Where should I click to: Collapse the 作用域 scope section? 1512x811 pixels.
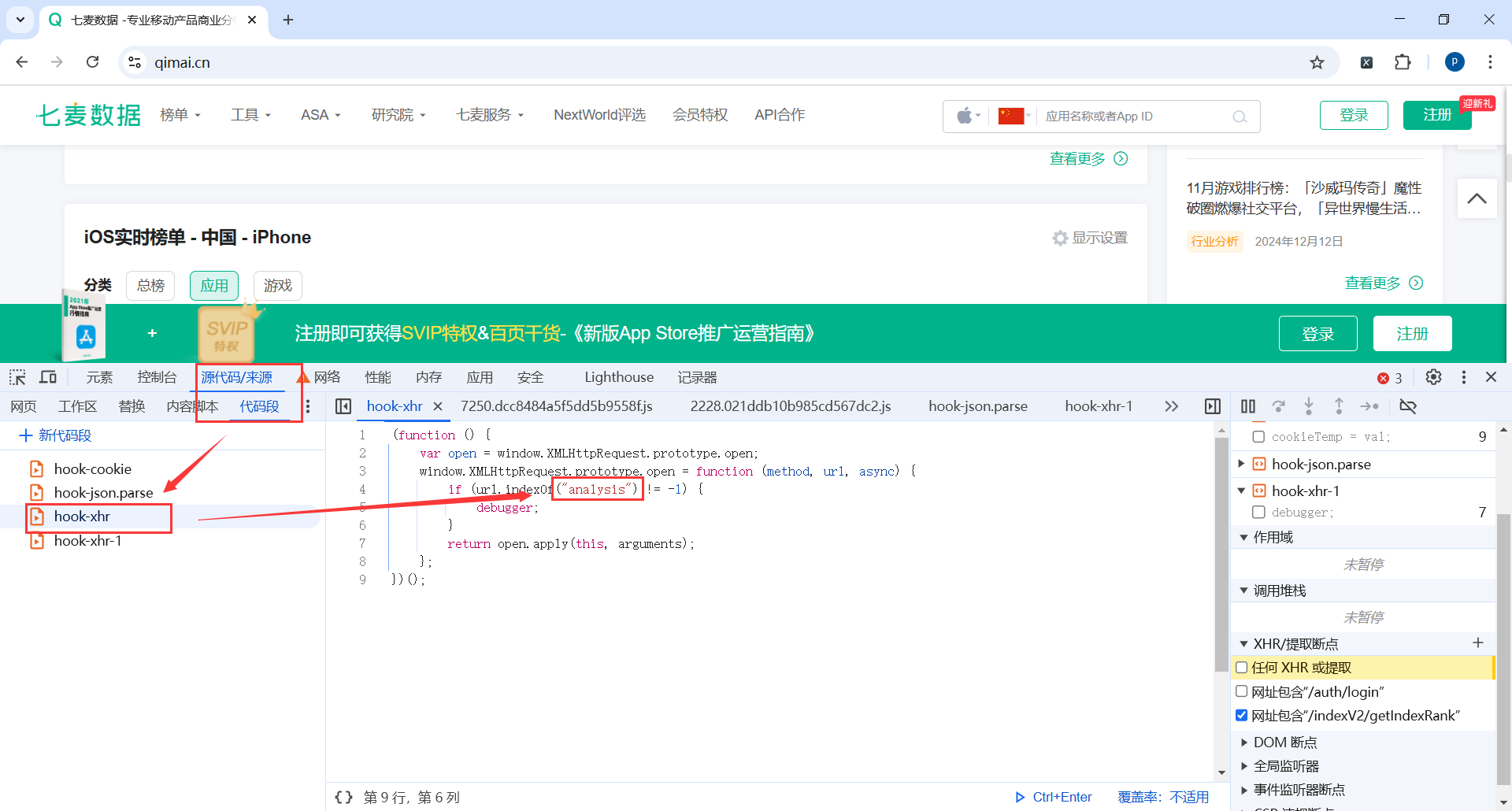pyautogui.click(x=1244, y=537)
